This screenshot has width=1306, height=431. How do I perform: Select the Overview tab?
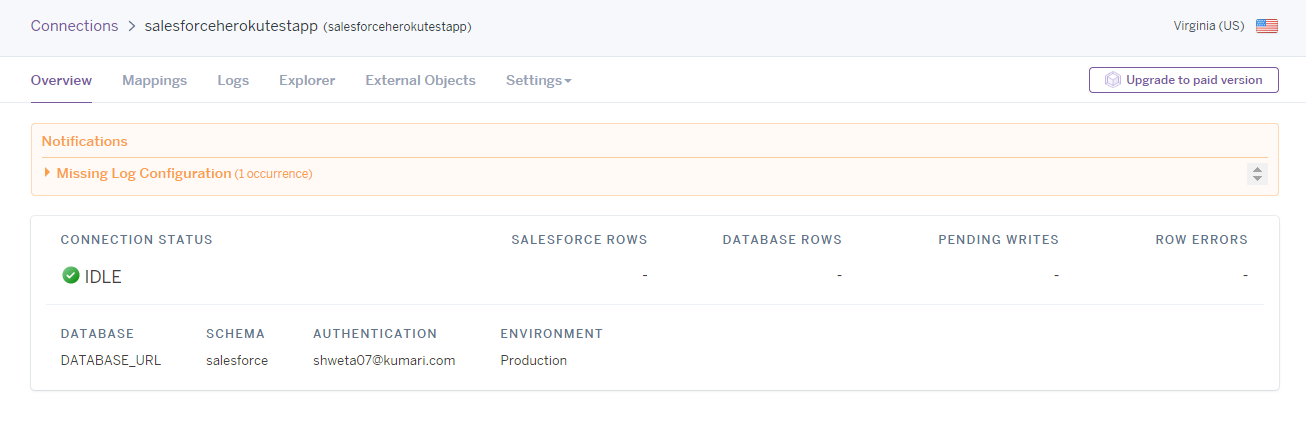[x=61, y=80]
